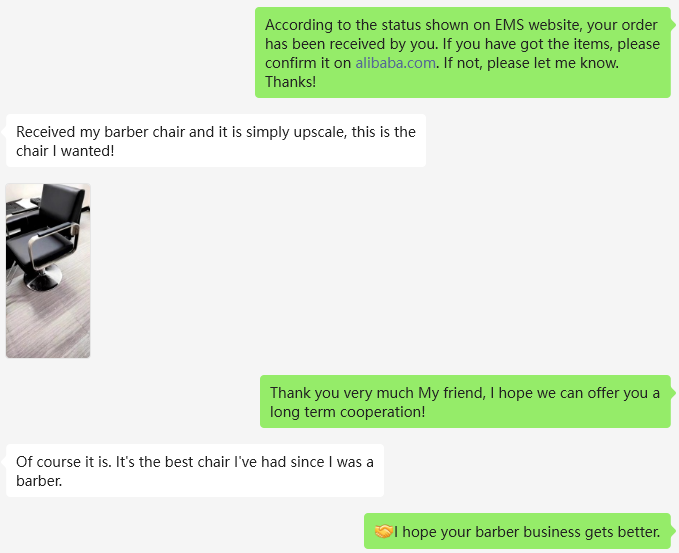Click the word "Received" starting the customer message
Viewport: 679px width, 553px height.
[49, 132]
